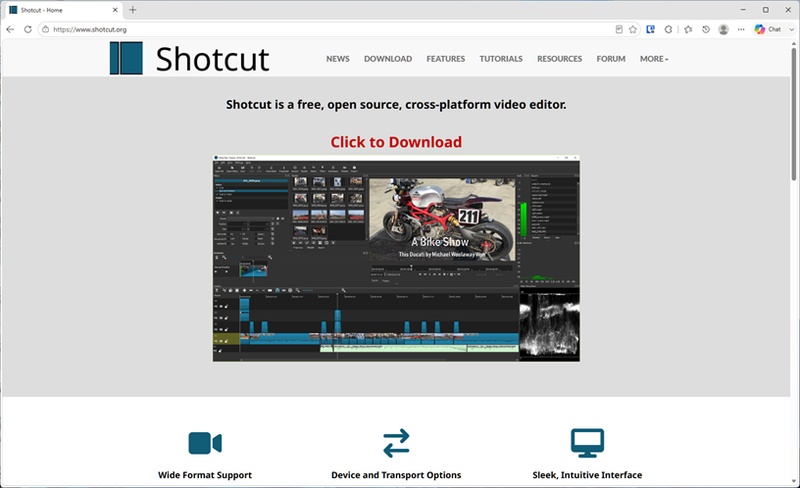Reload the page with the refresh icon

point(28,29)
